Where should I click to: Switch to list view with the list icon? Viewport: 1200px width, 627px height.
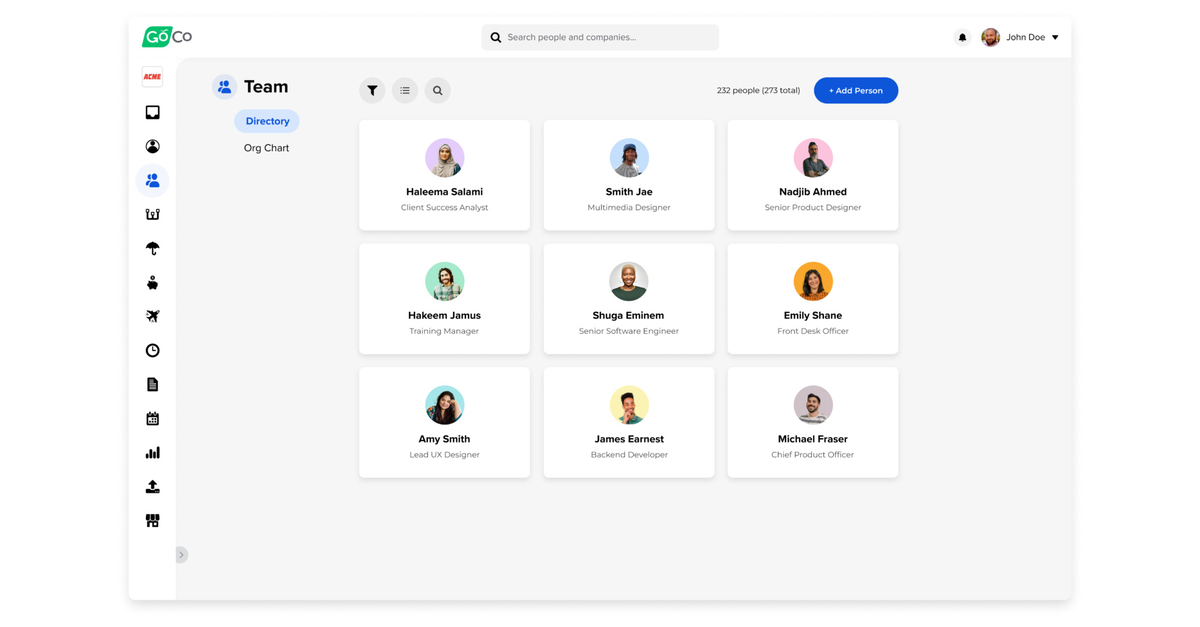tap(405, 90)
